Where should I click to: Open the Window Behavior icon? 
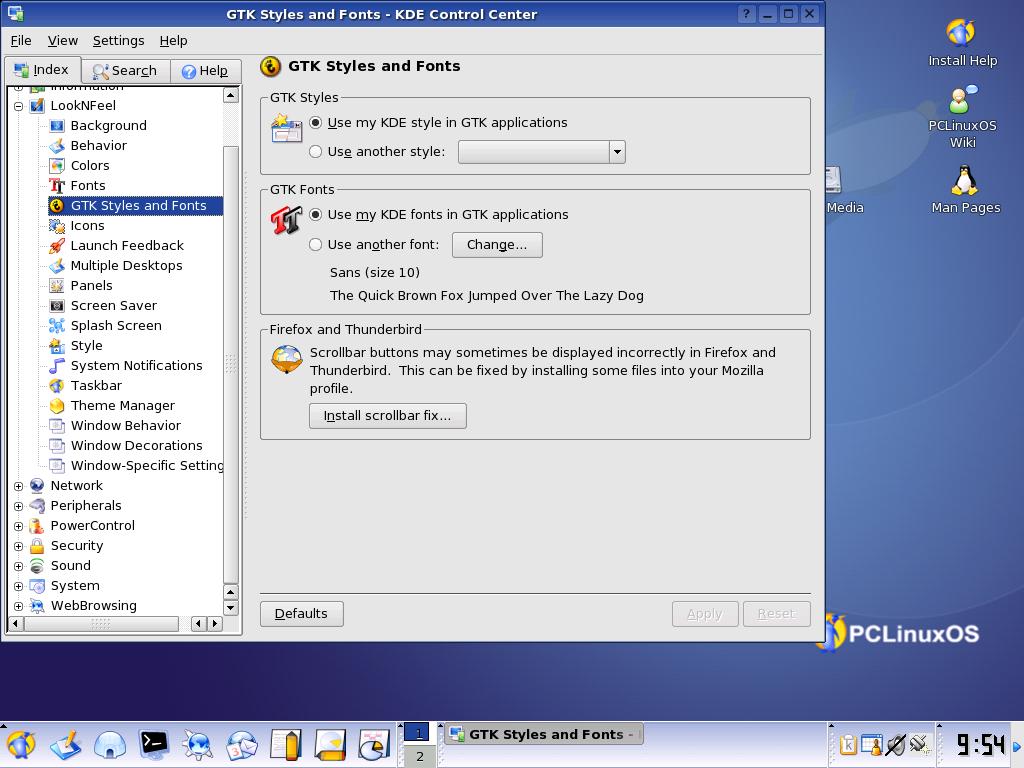tap(57, 426)
